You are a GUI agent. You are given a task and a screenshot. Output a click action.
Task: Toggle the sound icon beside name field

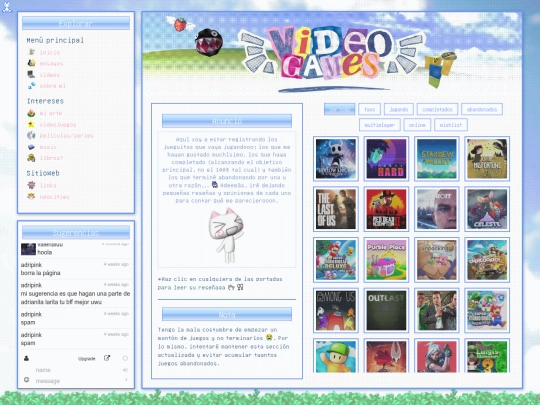(125, 370)
